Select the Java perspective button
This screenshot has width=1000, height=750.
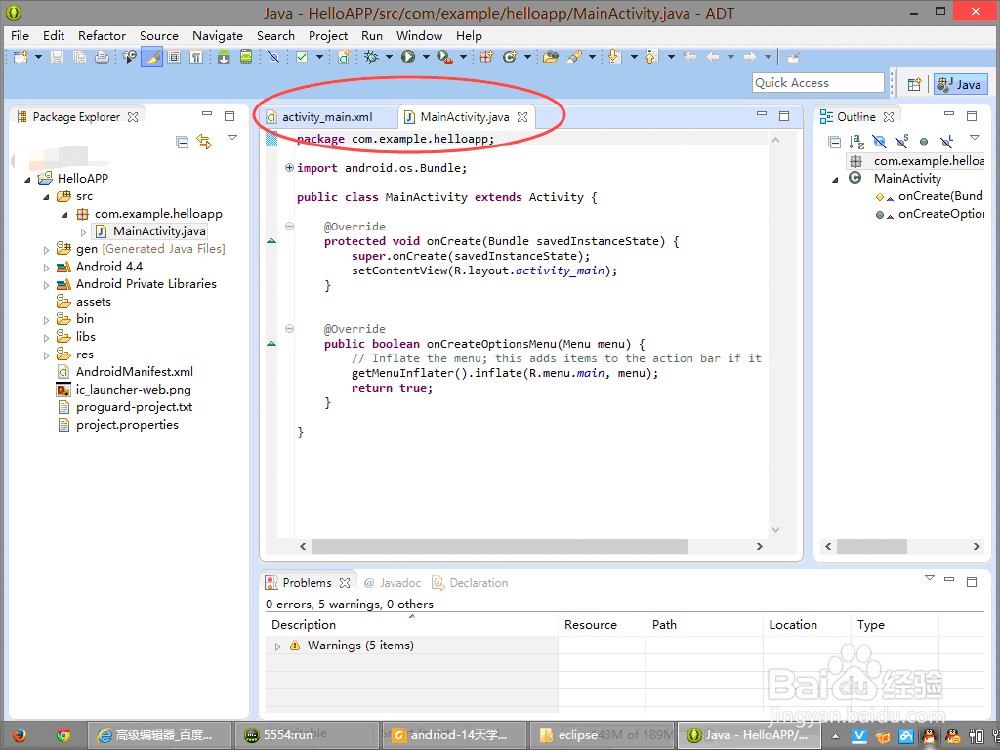(x=960, y=84)
